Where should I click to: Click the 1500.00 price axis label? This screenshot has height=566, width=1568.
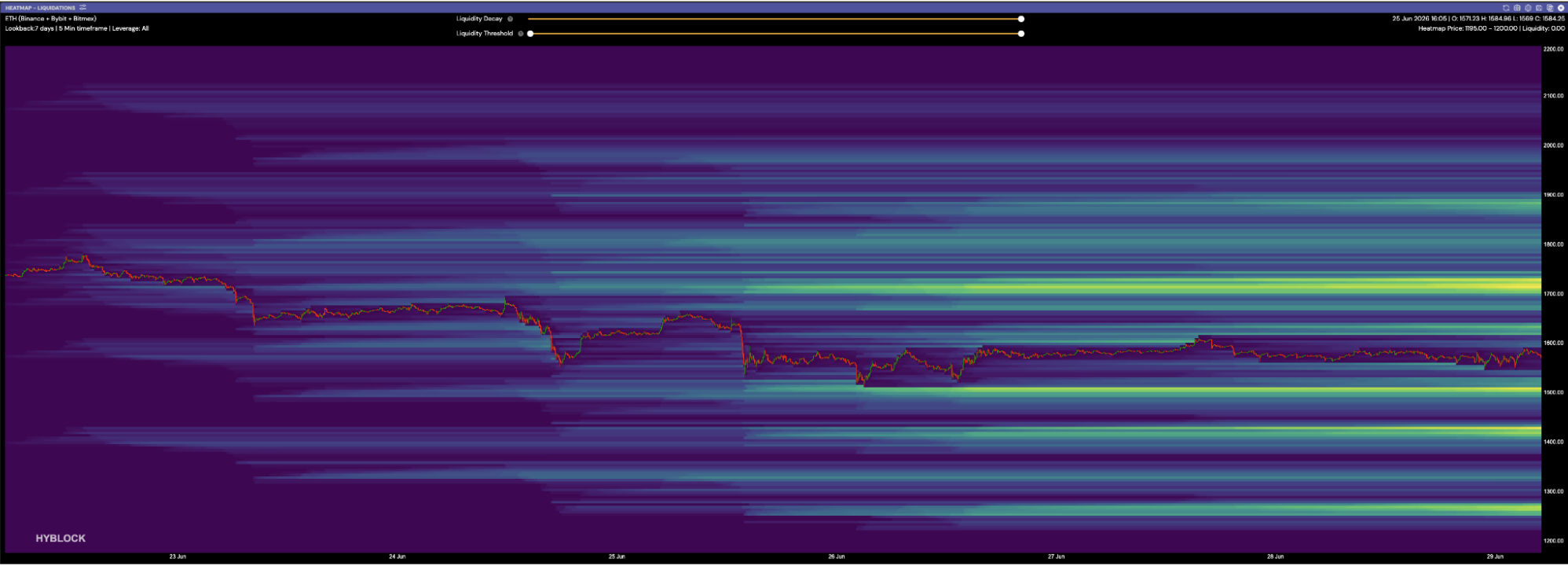[x=1553, y=392]
